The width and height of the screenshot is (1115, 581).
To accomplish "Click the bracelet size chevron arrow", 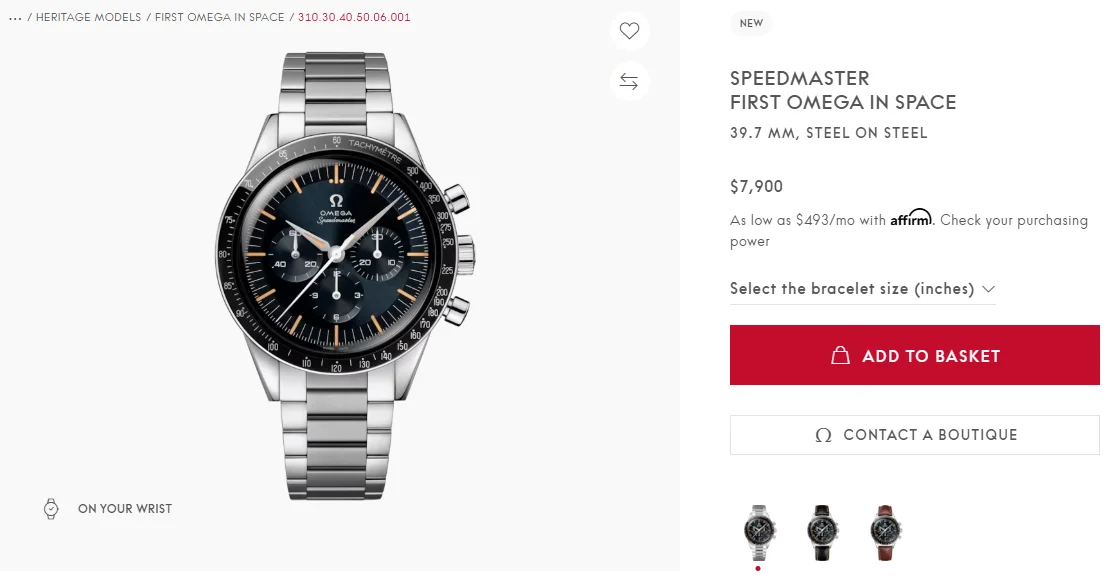I will click(x=988, y=289).
